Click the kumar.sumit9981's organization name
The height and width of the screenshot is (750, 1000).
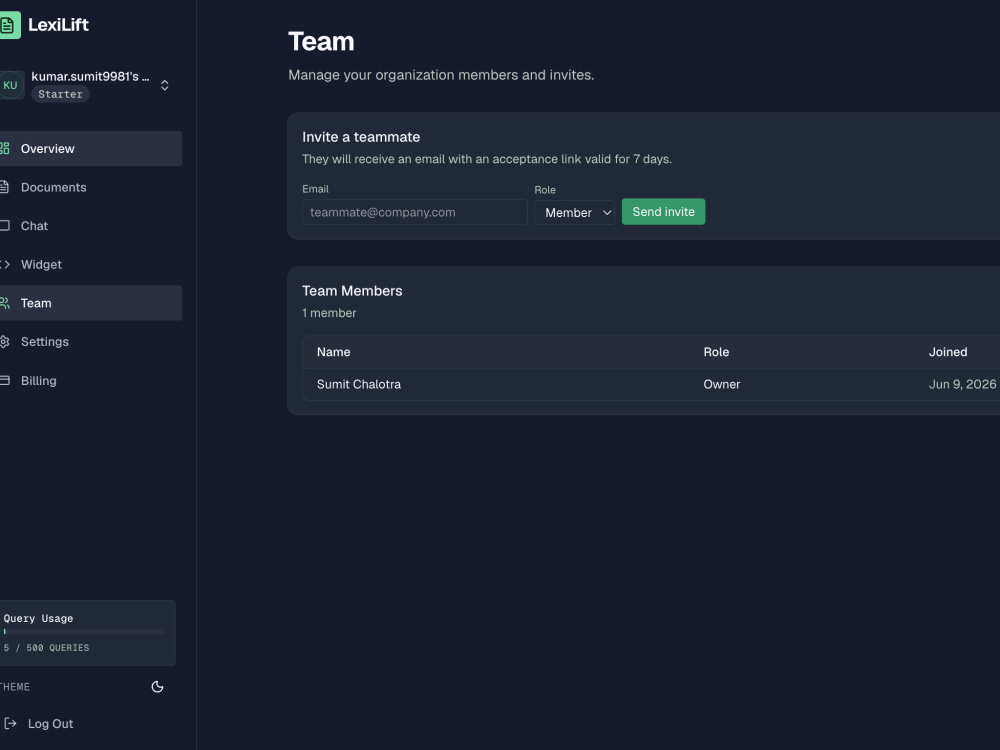click(90, 77)
